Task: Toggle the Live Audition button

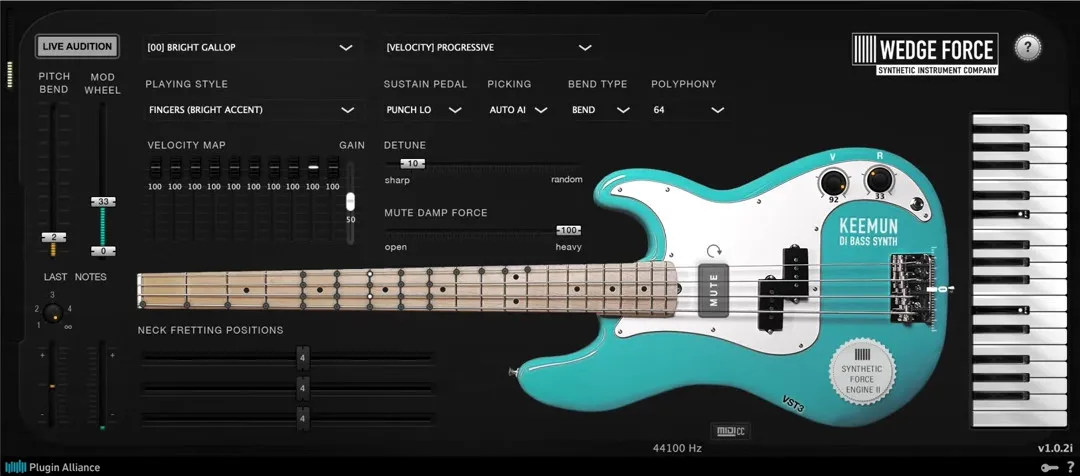Action: pyautogui.click(x=77, y=47)
